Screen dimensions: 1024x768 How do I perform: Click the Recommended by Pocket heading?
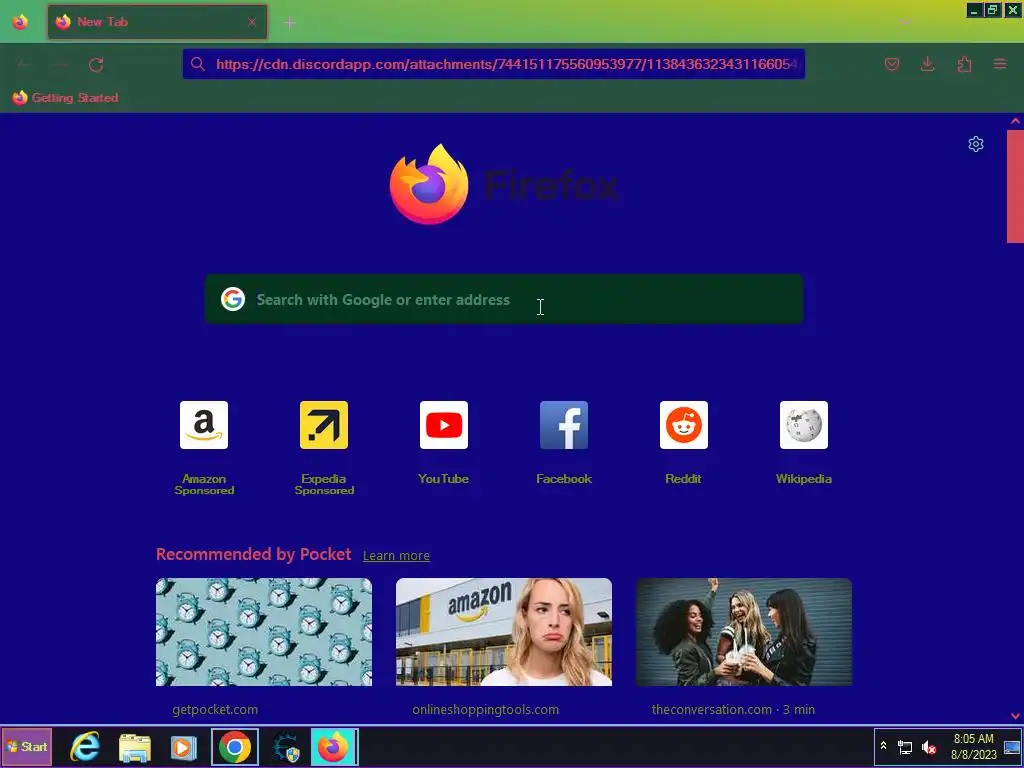(253, 554)
